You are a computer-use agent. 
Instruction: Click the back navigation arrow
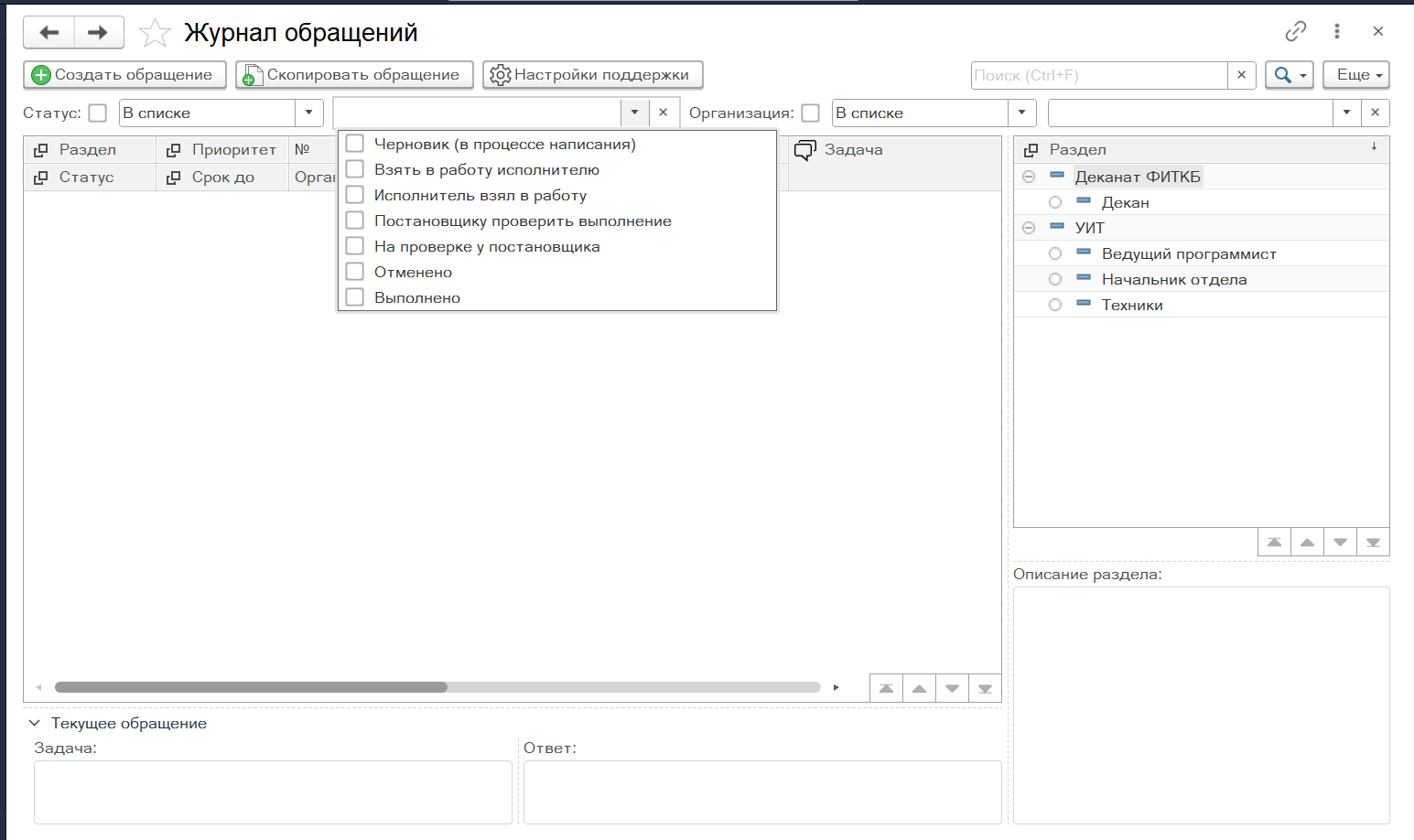coord(49,33)
